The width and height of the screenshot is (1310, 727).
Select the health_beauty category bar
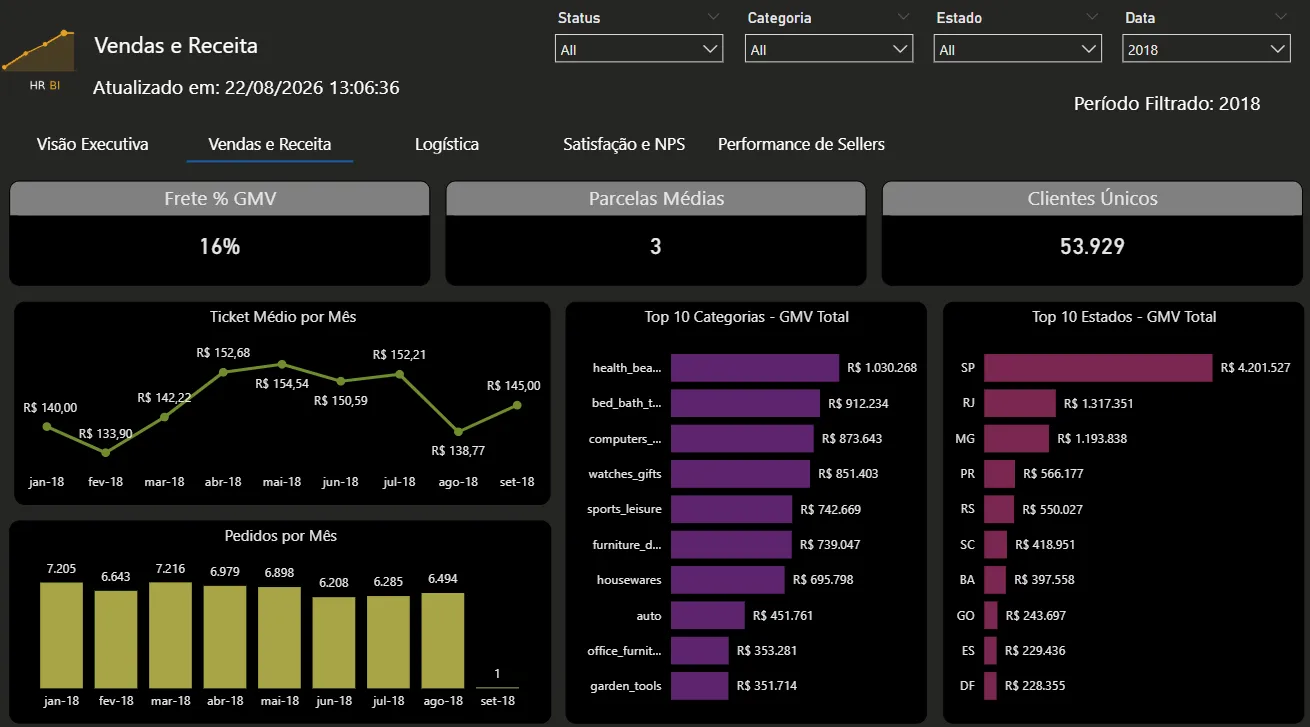point(755,368)
